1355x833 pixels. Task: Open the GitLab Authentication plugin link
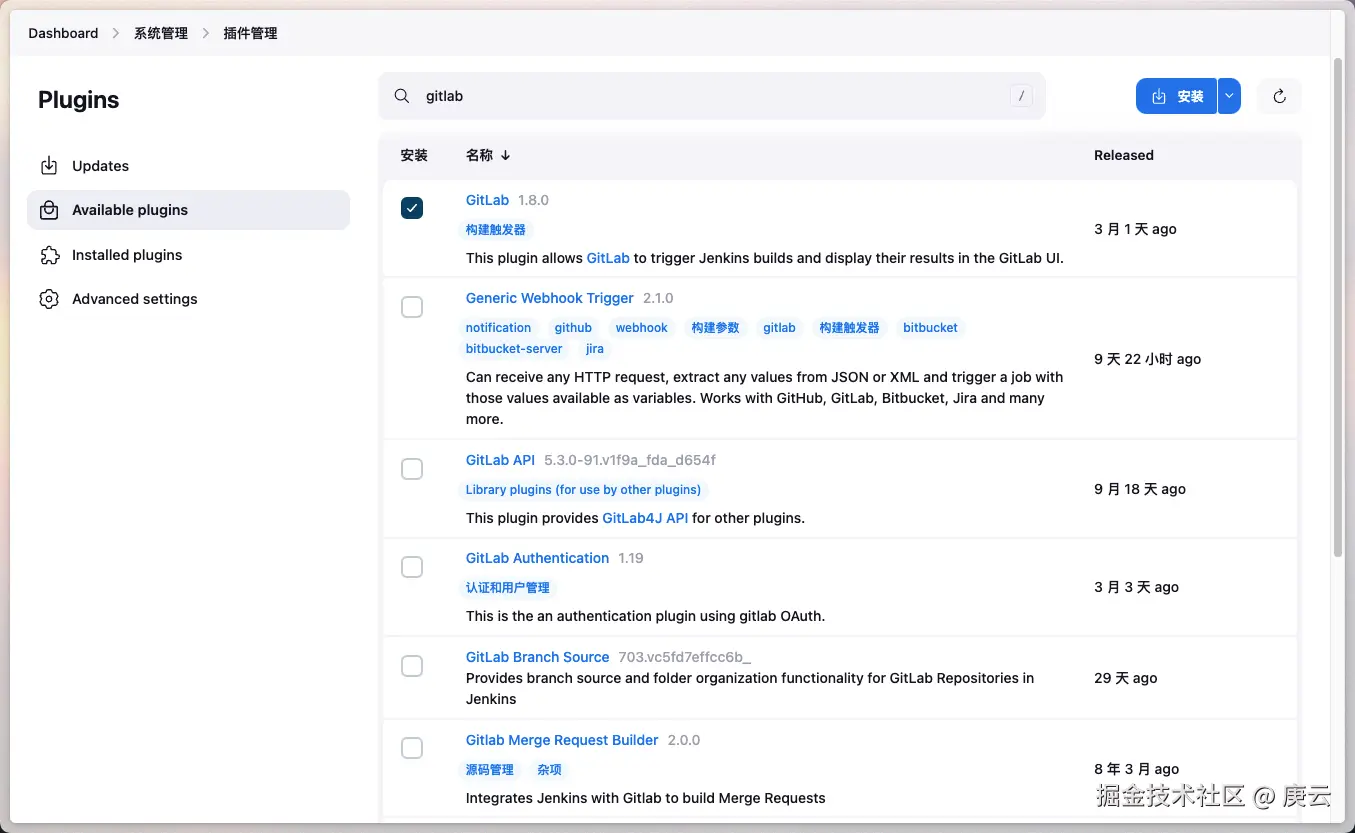point(537,558)
